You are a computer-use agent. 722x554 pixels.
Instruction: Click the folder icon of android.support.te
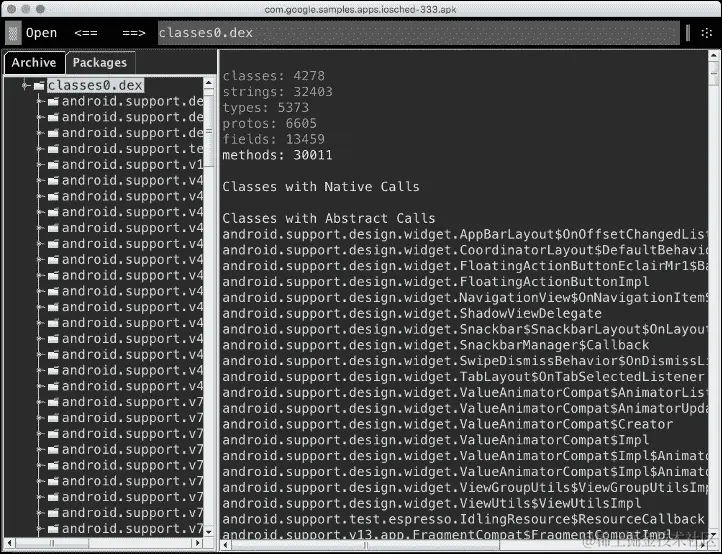tap(53, 149)
